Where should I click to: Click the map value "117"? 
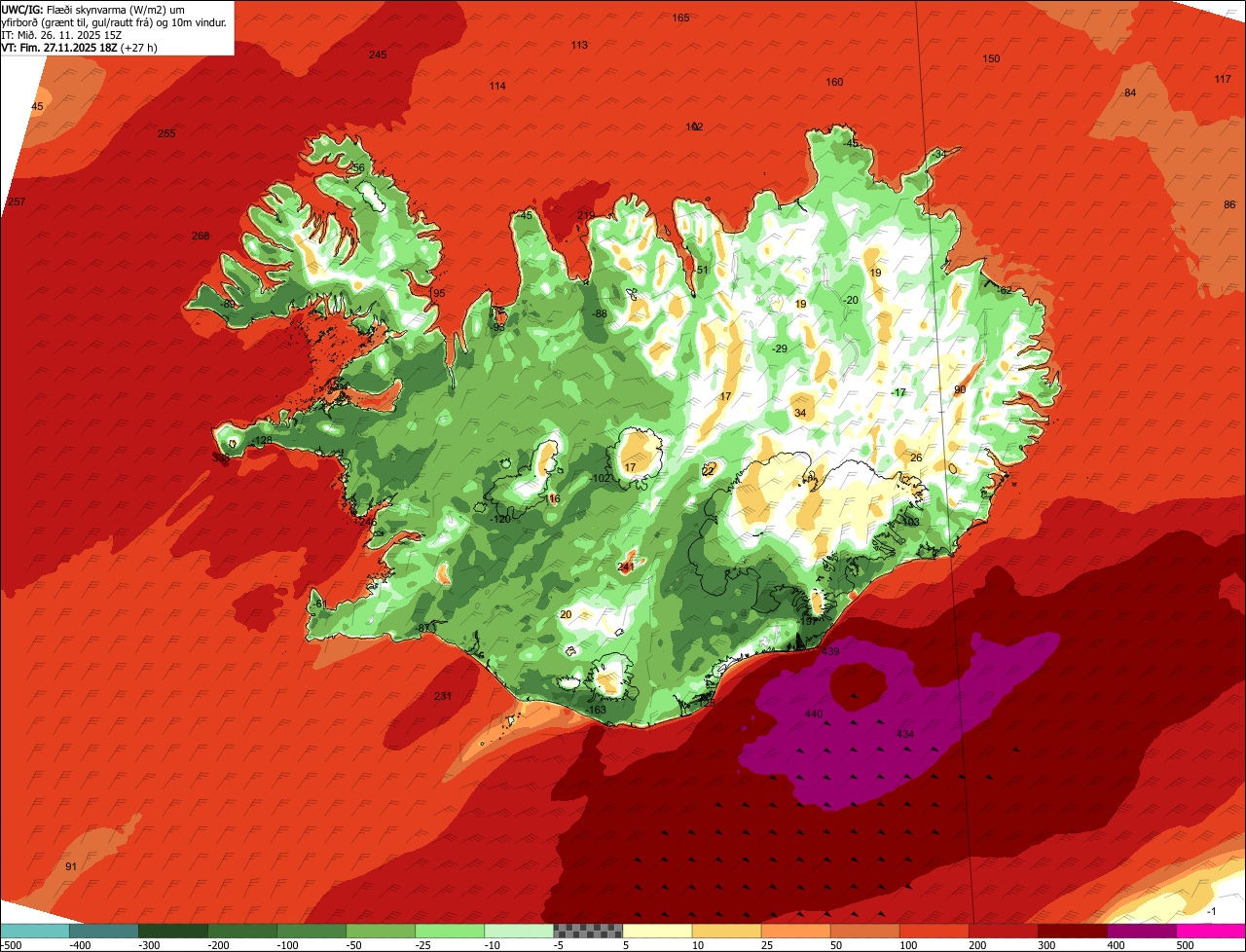click(1223, 79)
